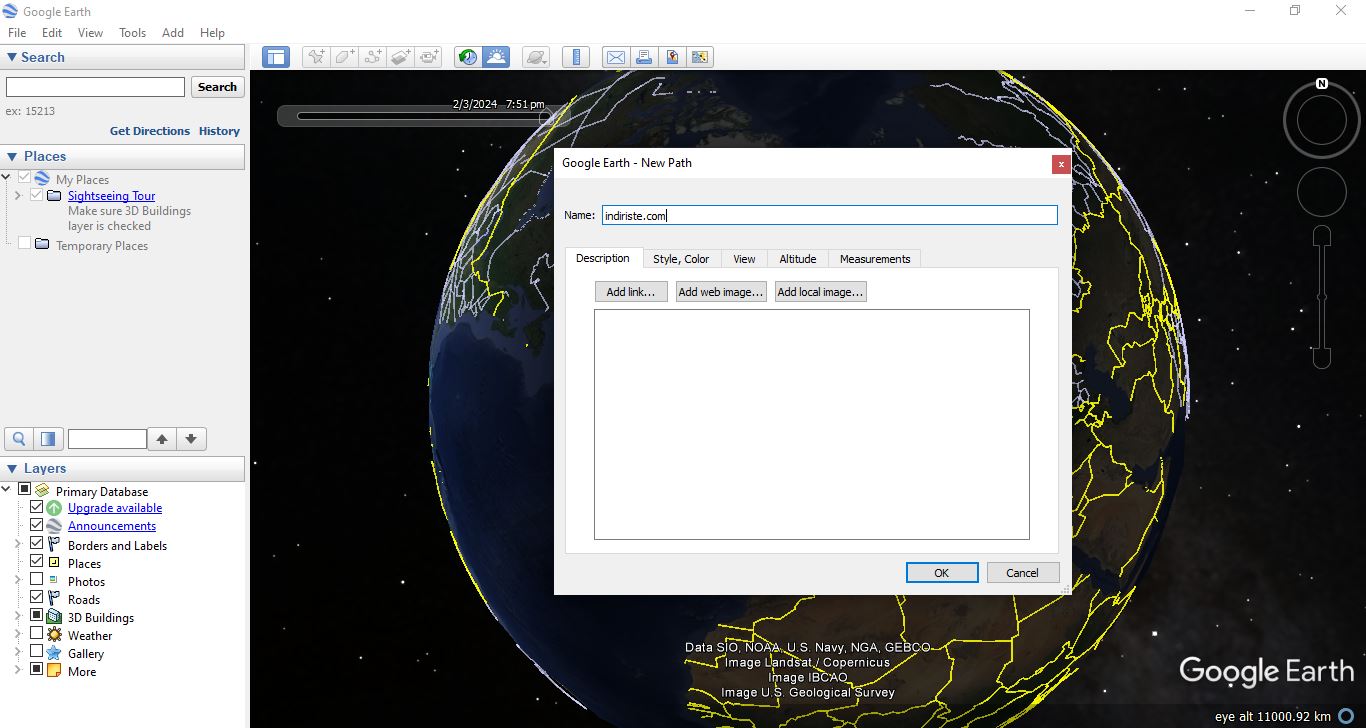The image size is (1366, 728).
Task: Click the Description text area
Action: pyautogui.click(x=812, y=425)
